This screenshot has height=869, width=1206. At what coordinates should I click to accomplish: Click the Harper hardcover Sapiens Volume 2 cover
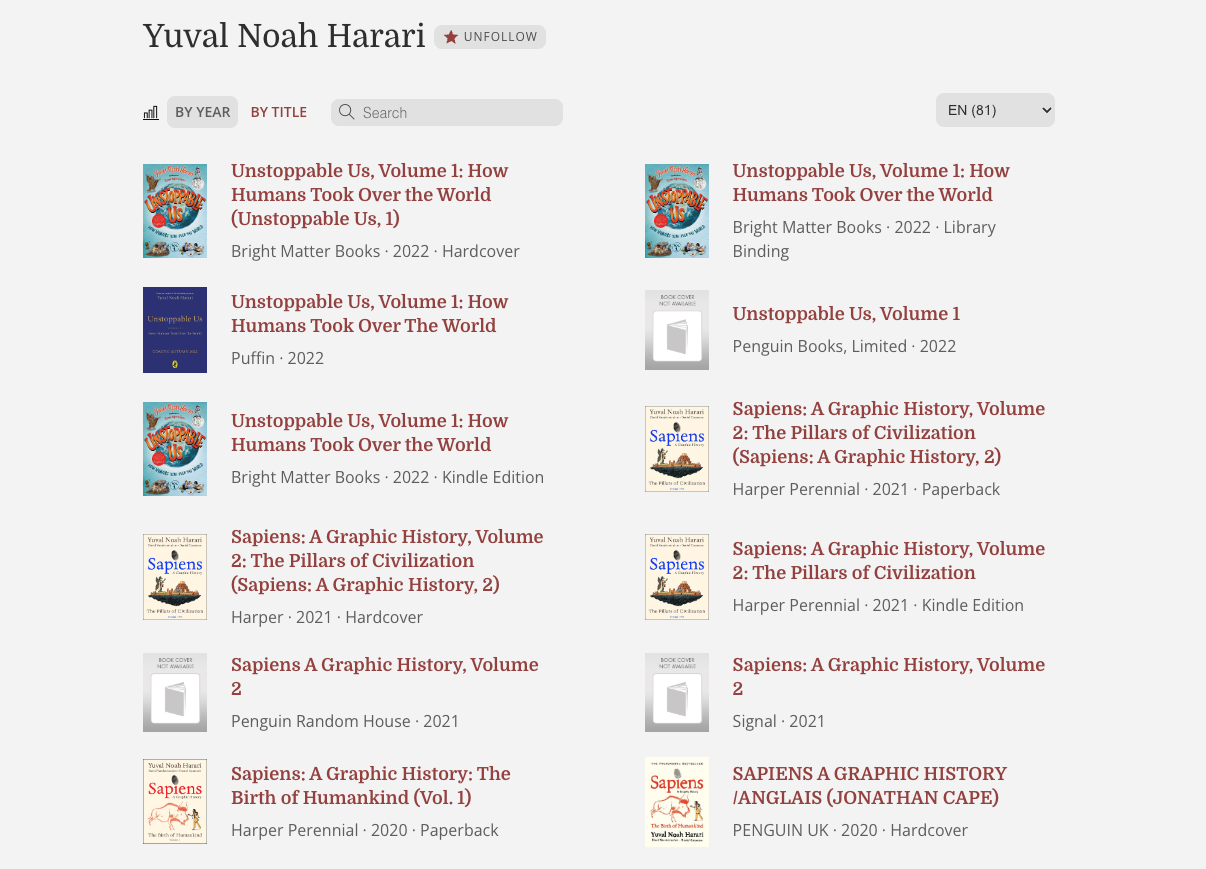point(175,577)
